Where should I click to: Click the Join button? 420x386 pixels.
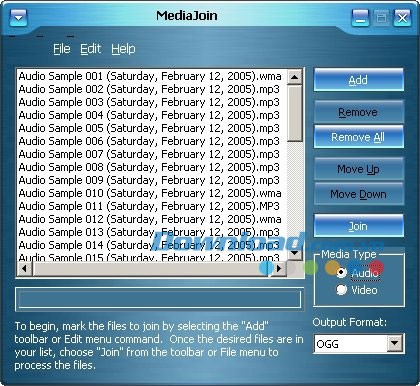[359, 226]
